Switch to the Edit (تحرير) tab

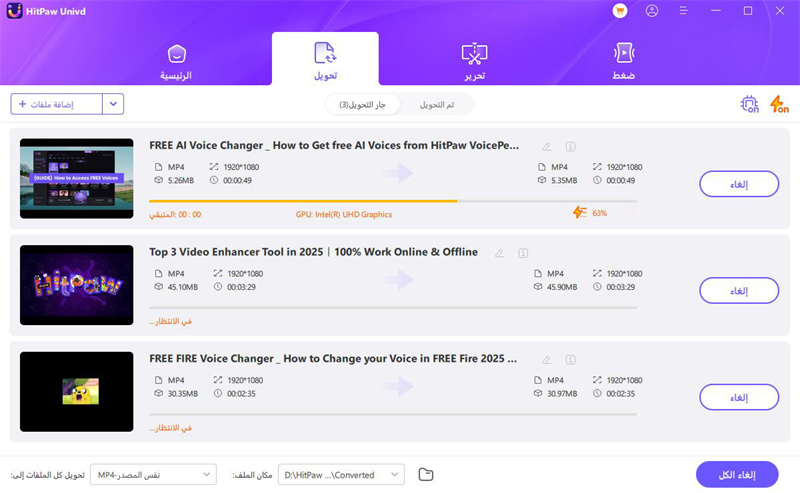pos(474,60)
